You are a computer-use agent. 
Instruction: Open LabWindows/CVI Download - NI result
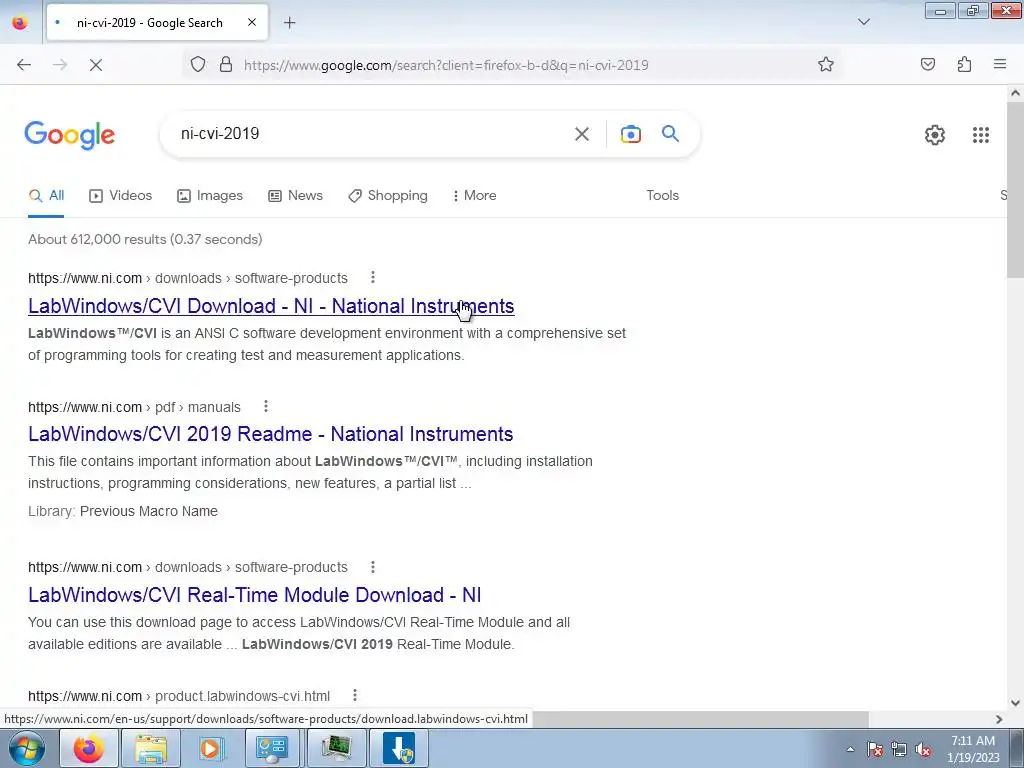271,306
